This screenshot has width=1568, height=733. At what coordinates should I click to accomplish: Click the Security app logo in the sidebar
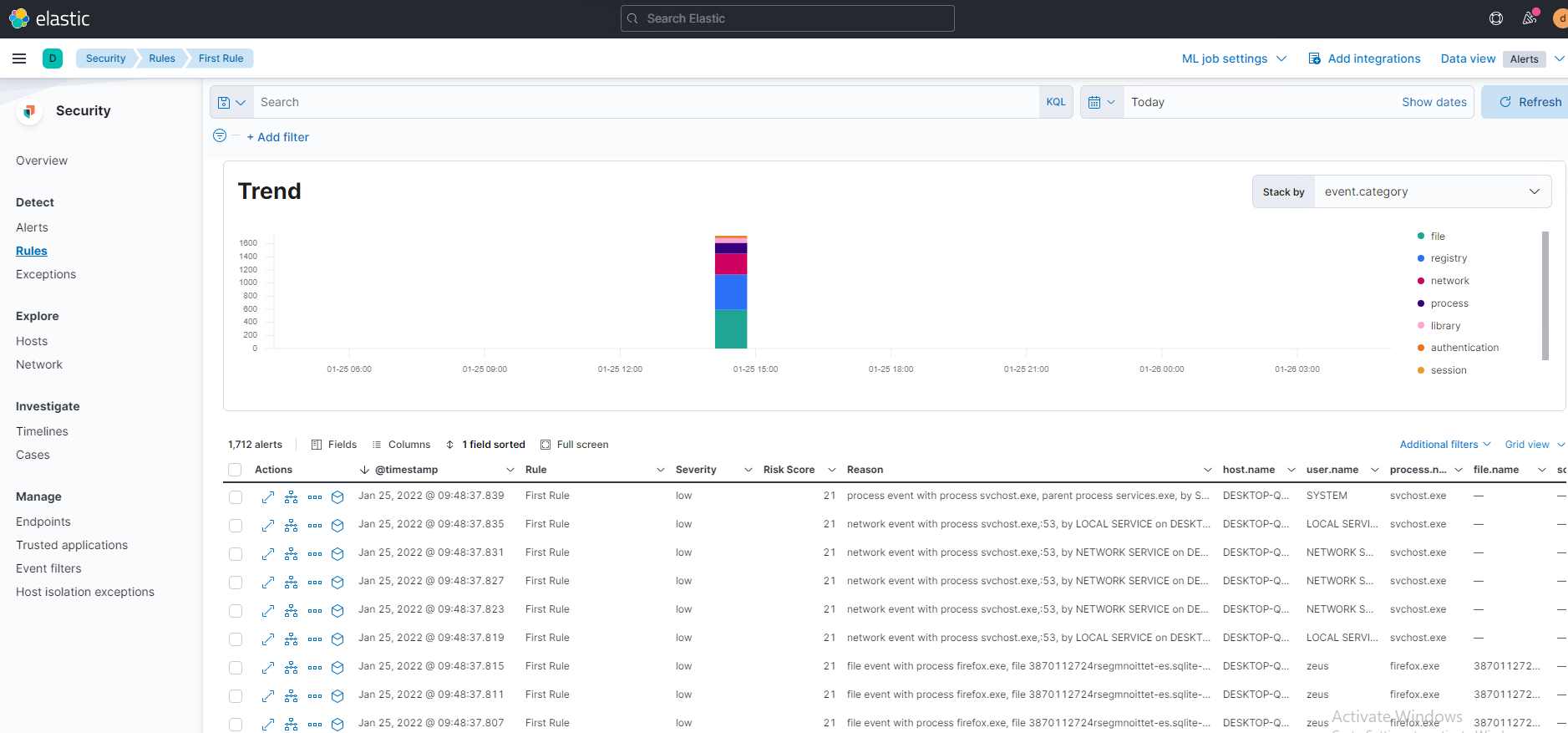click(x=29, y=111)
